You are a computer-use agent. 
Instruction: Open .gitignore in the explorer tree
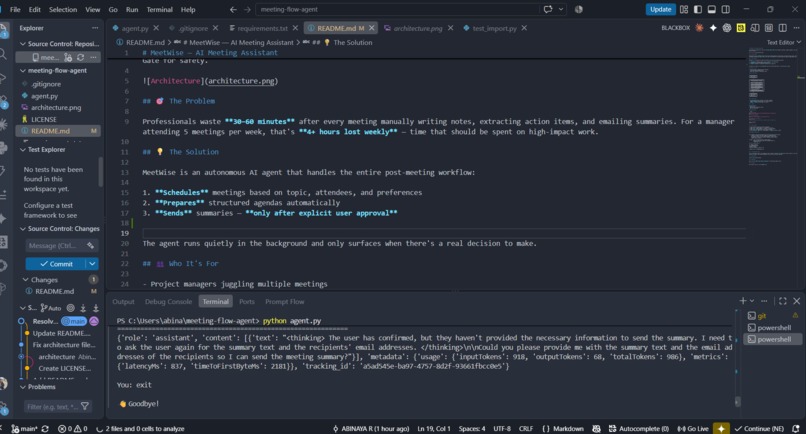(46, 84)
